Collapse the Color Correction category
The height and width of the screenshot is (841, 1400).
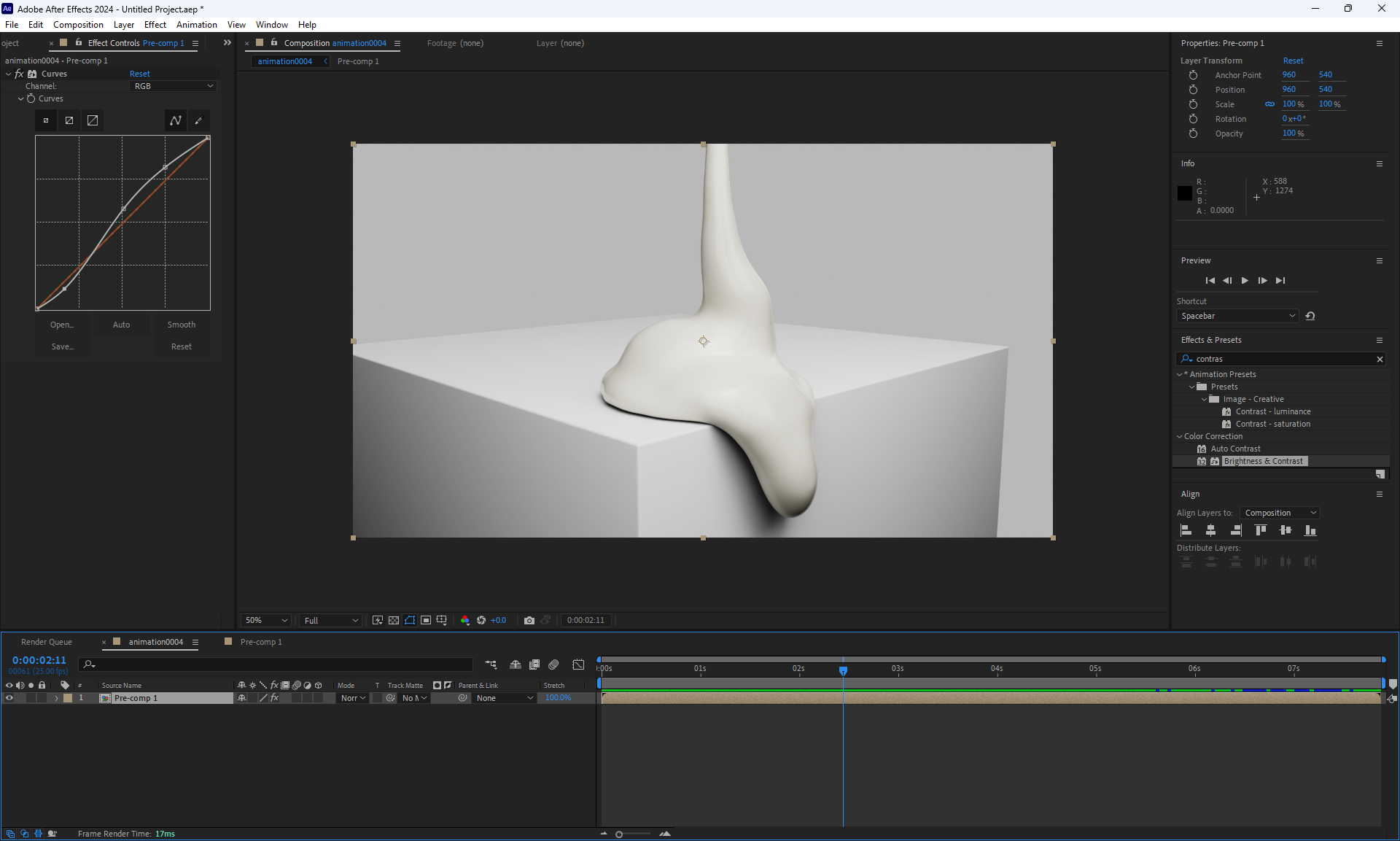pyautogui.click(x=1179, y=437)
